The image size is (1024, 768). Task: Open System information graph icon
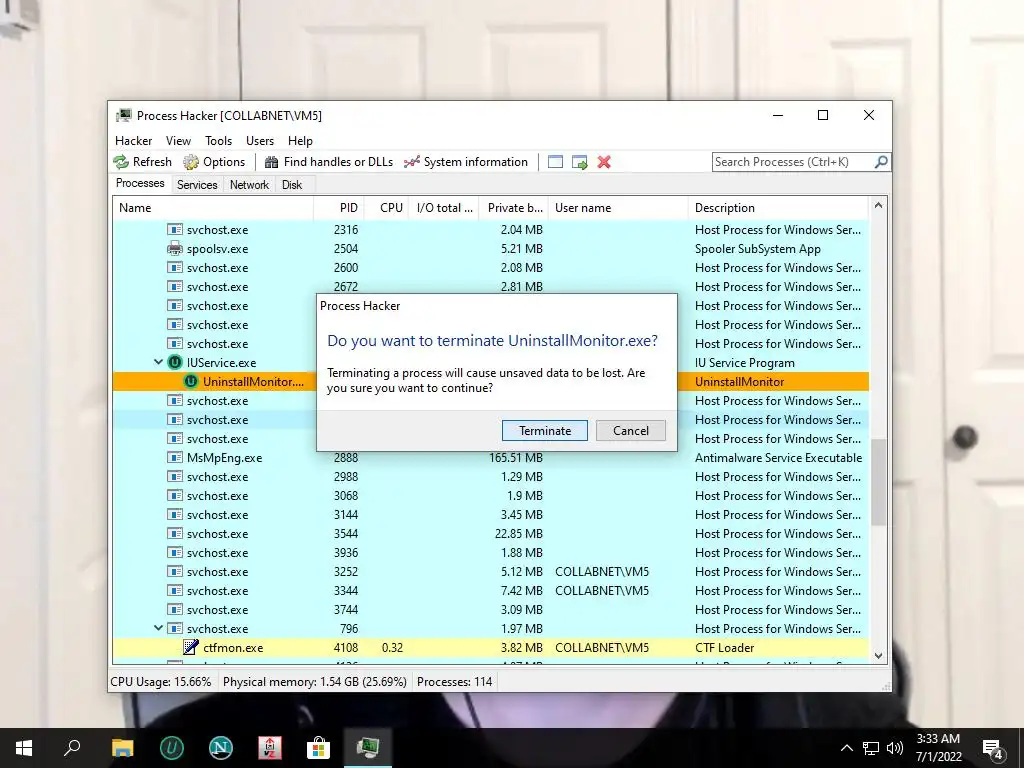click(411, 162)
